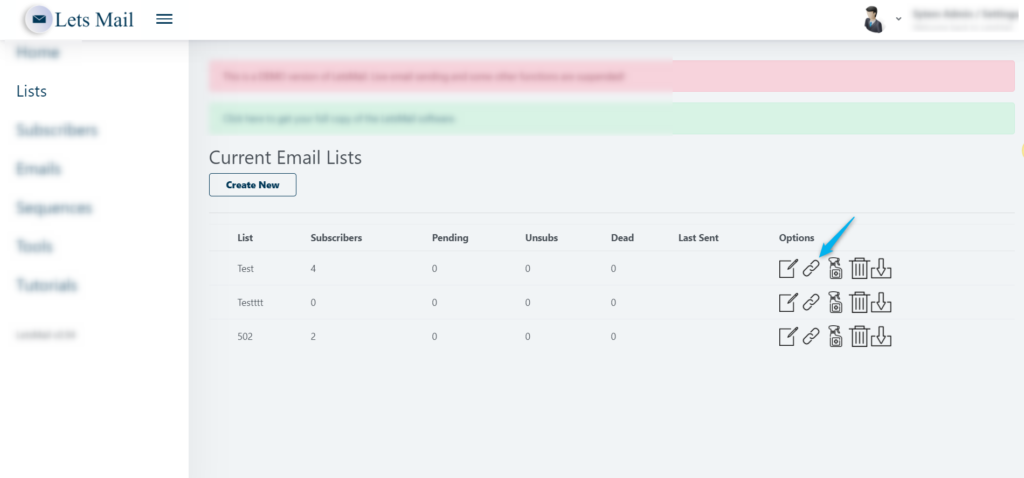Click the spray bottle clean icon for Test
This screenshot has width=1024, height=478.
point(835,268)
